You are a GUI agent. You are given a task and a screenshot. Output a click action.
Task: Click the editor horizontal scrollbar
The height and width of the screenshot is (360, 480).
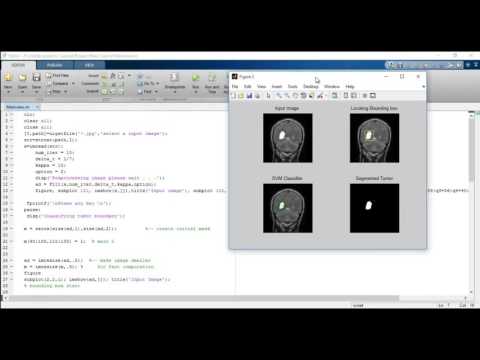click(x=236, y=298)
